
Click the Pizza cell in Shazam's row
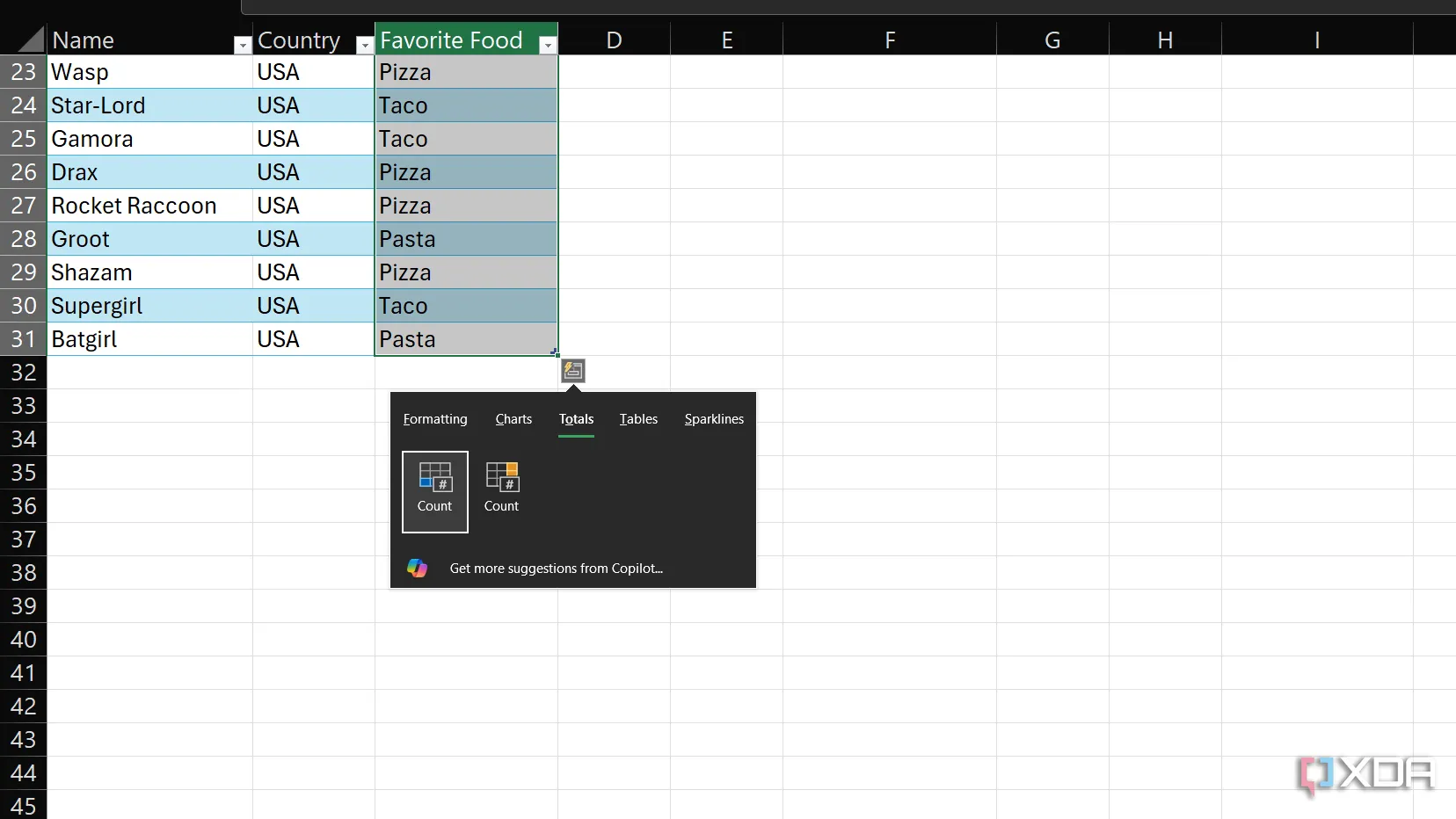466,272
